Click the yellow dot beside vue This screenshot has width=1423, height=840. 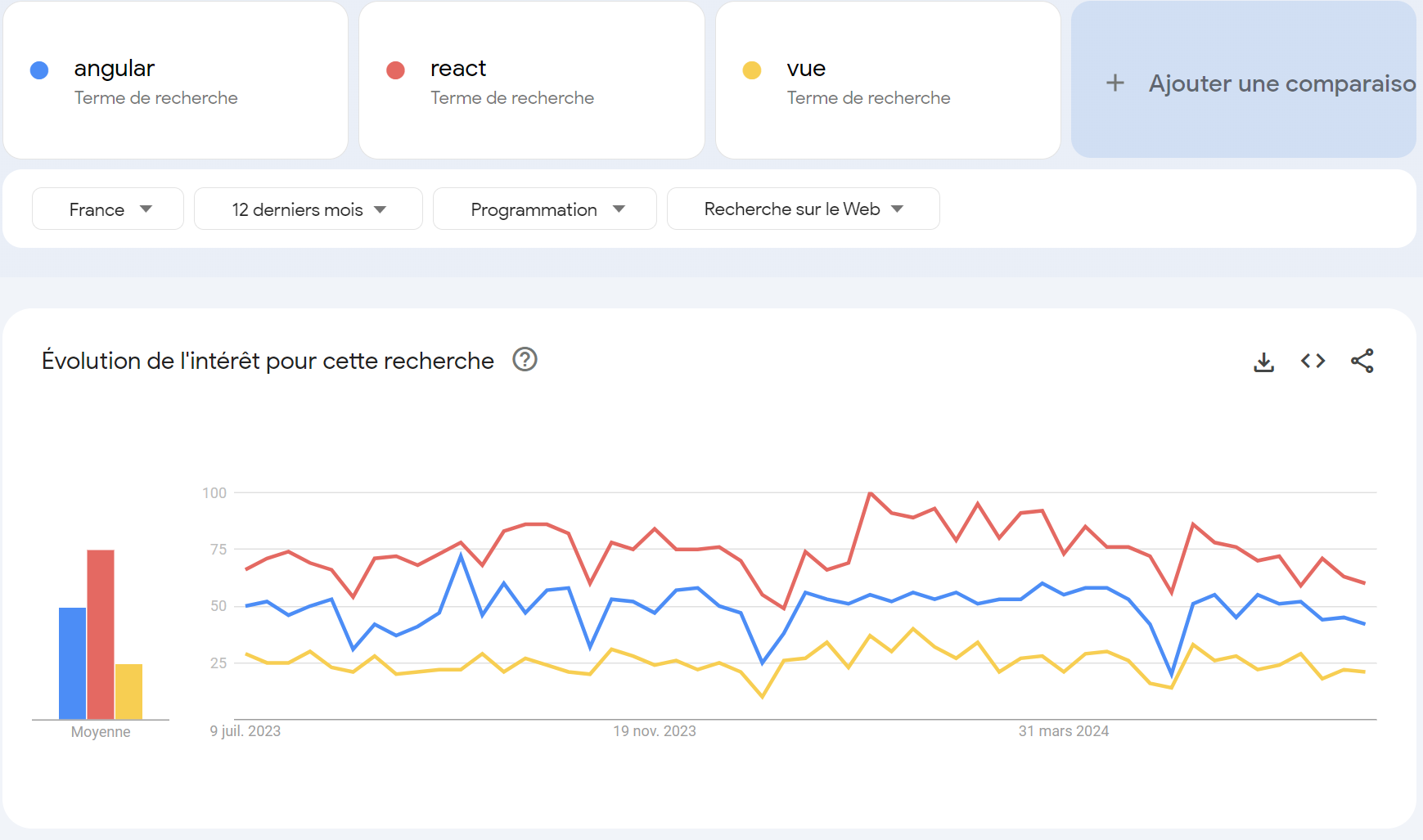[752, 70]
